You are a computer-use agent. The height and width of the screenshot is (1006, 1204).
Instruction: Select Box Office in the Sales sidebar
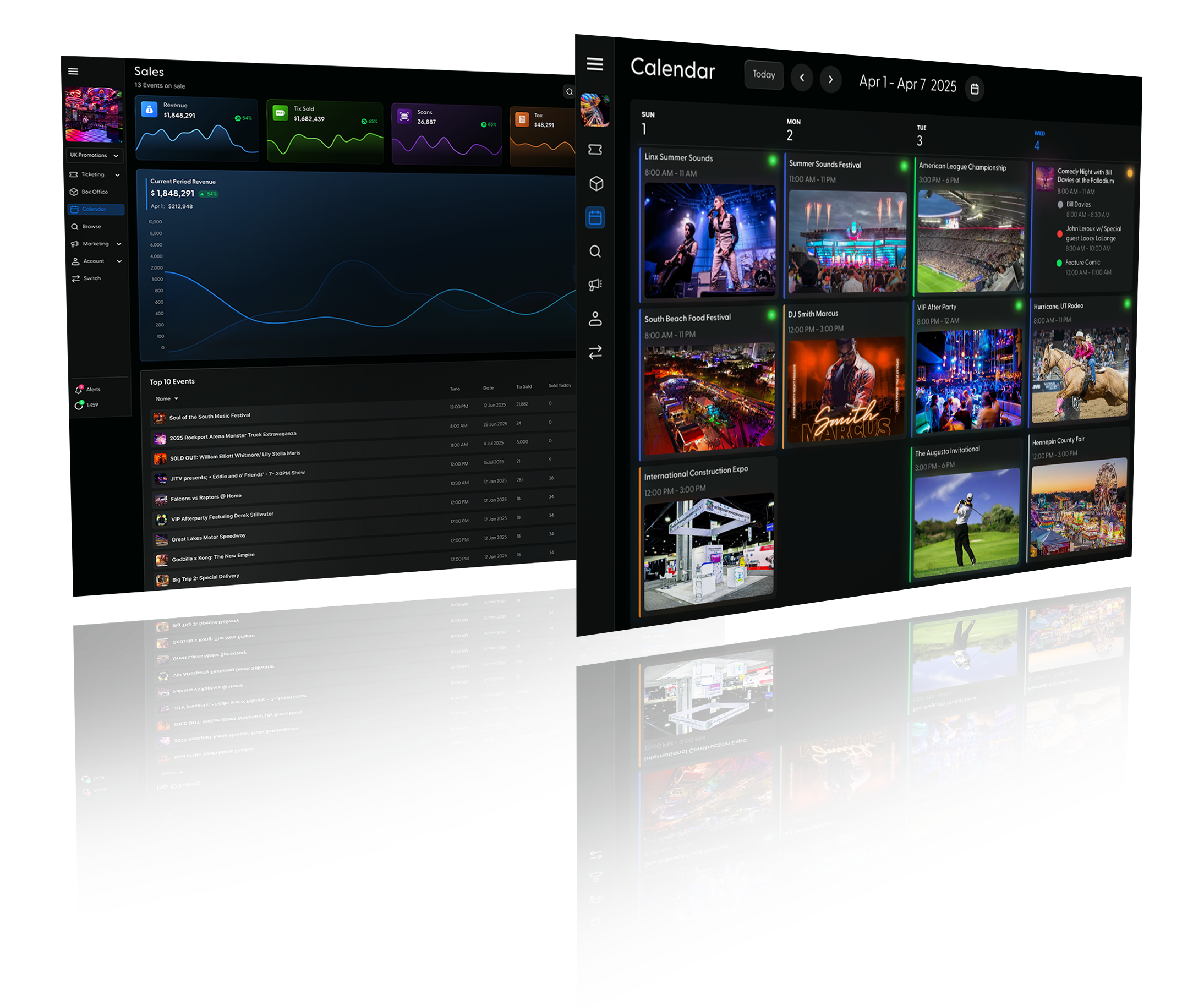click(x=94, y=192)
